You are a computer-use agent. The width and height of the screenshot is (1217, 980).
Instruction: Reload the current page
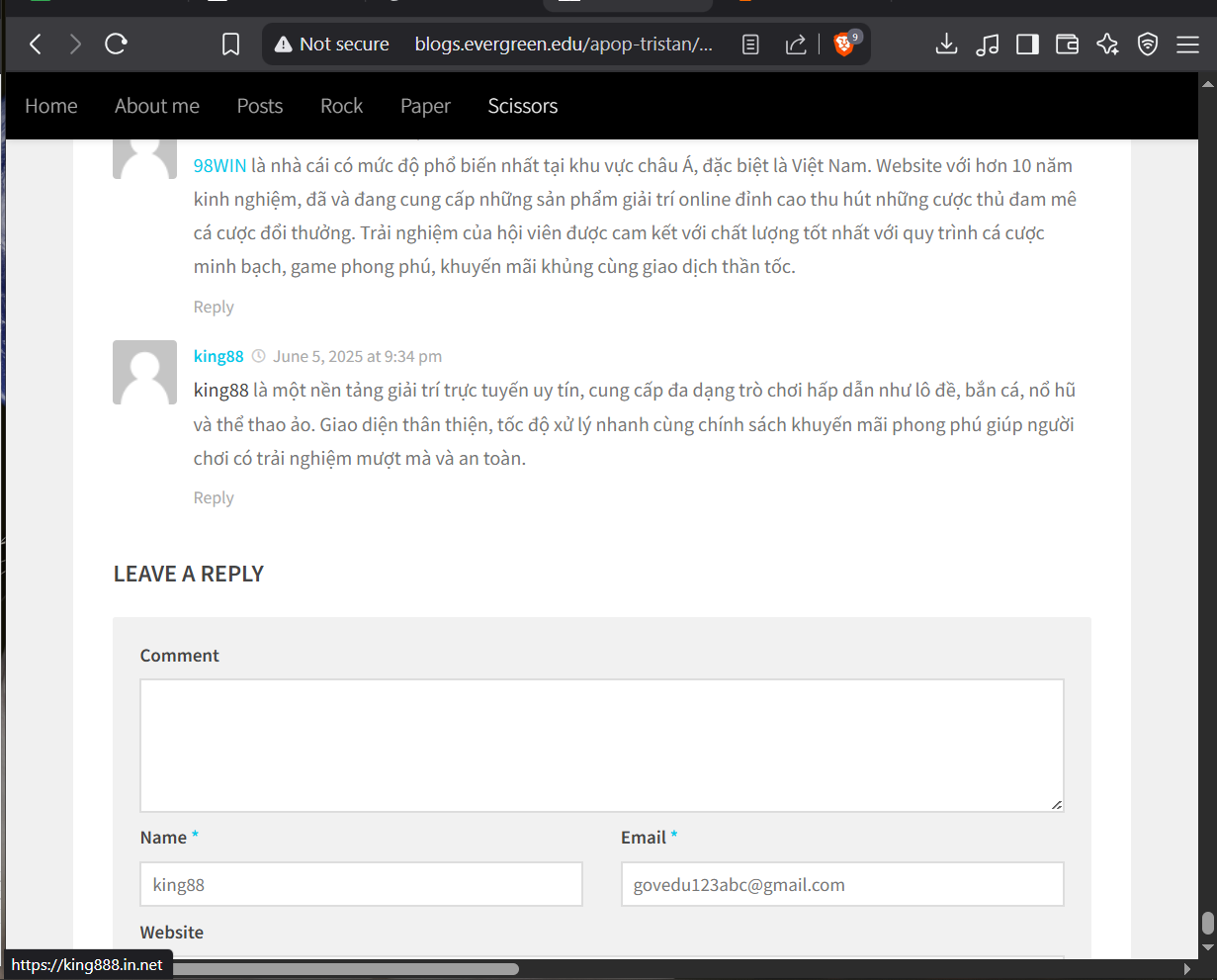point(116,44)
